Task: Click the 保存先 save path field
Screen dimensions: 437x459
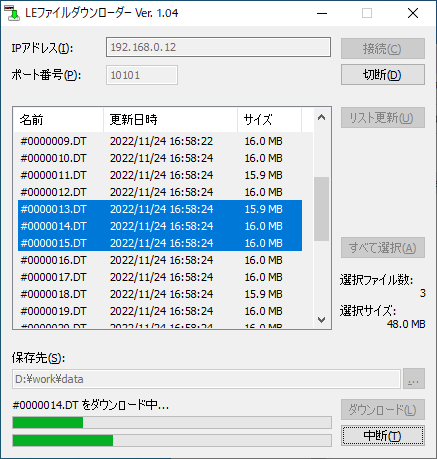Action: pyautogui.click(x=206, y=379)
